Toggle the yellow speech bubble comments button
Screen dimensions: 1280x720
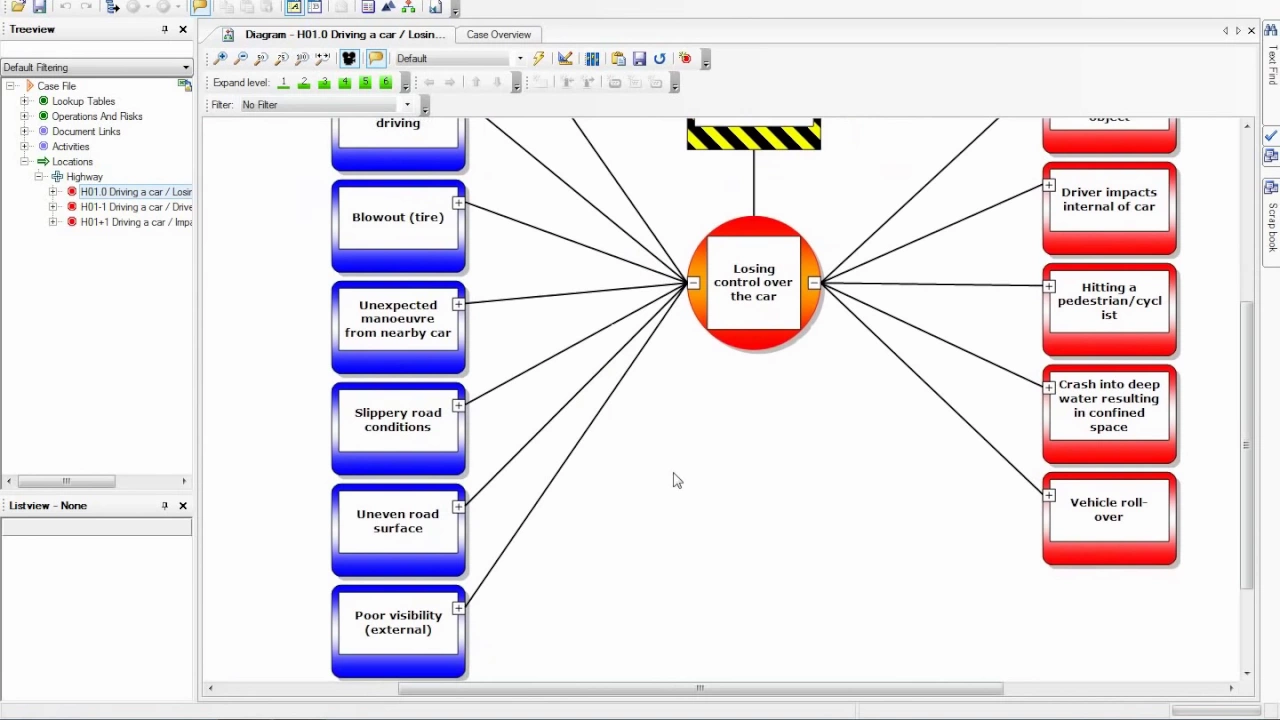pos(376,59)
